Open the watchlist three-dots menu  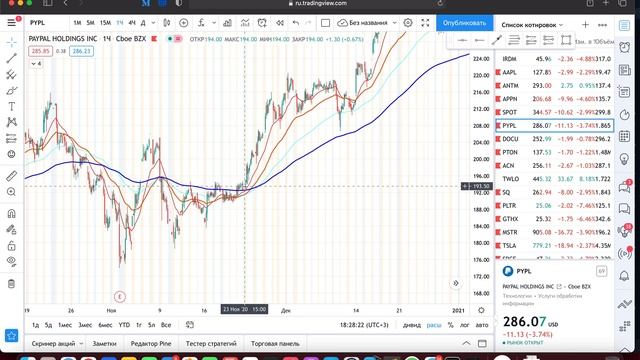[602, 25]
